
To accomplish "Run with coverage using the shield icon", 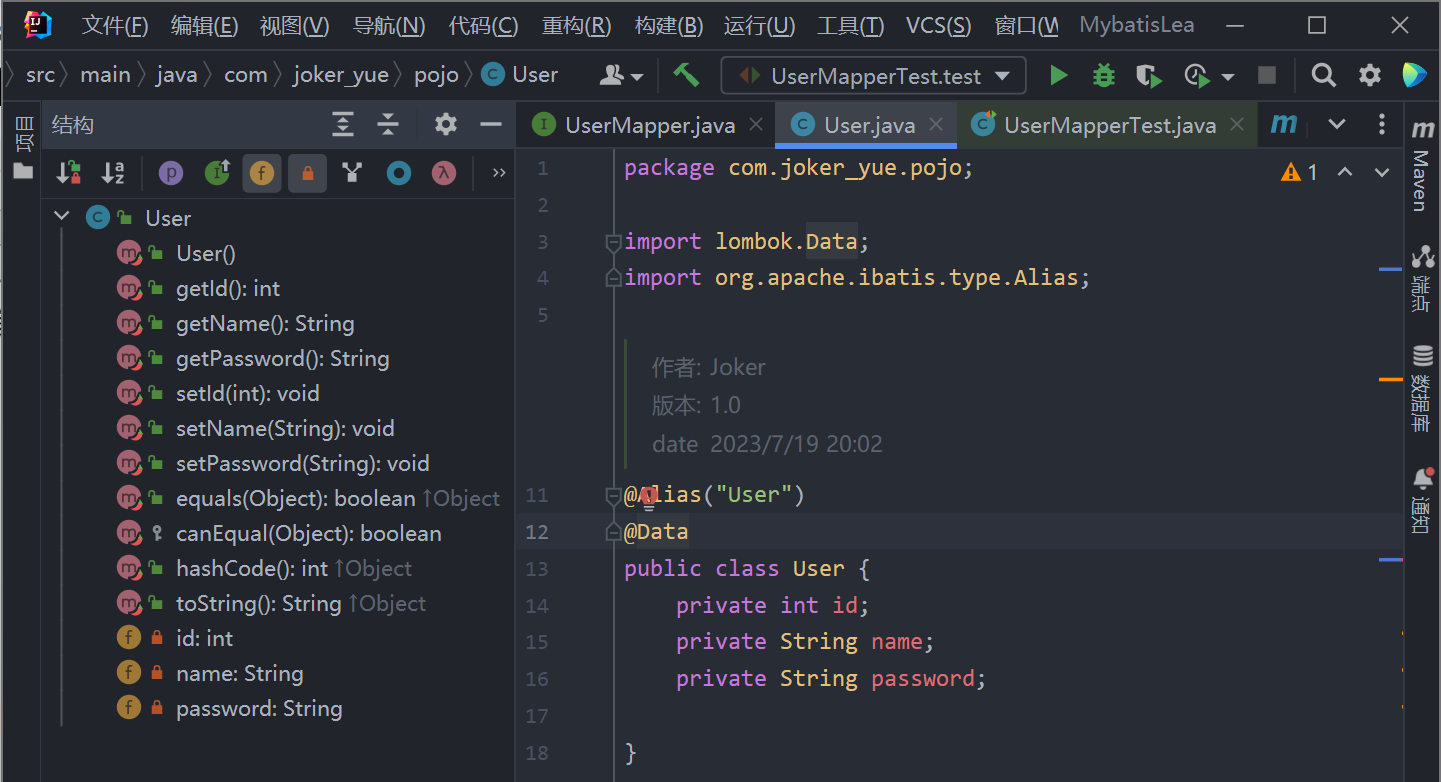I will pos(1148,76).
